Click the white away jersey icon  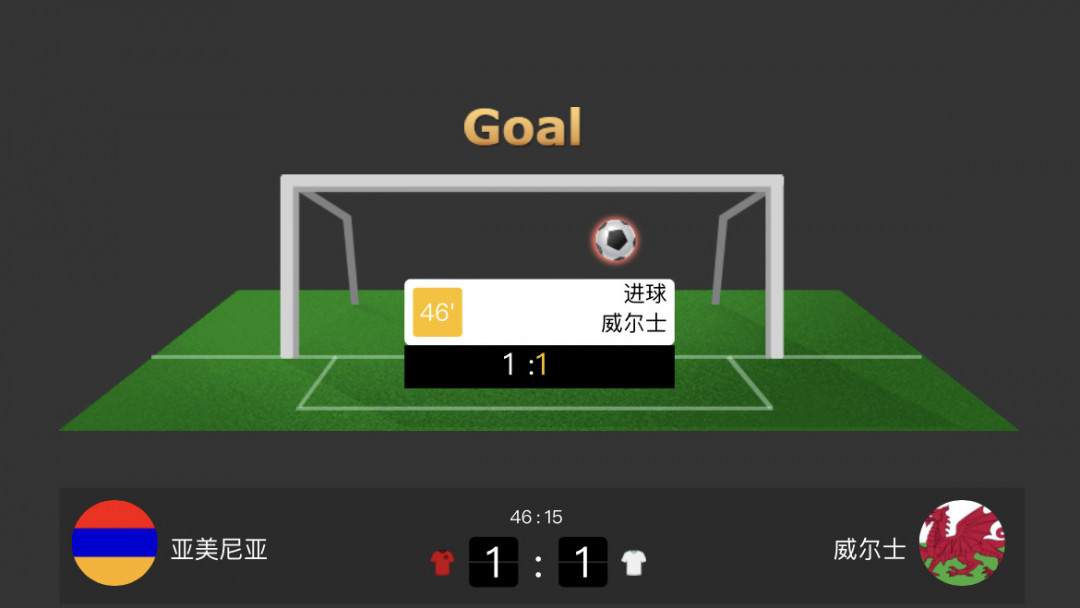(x=634, y=563)
